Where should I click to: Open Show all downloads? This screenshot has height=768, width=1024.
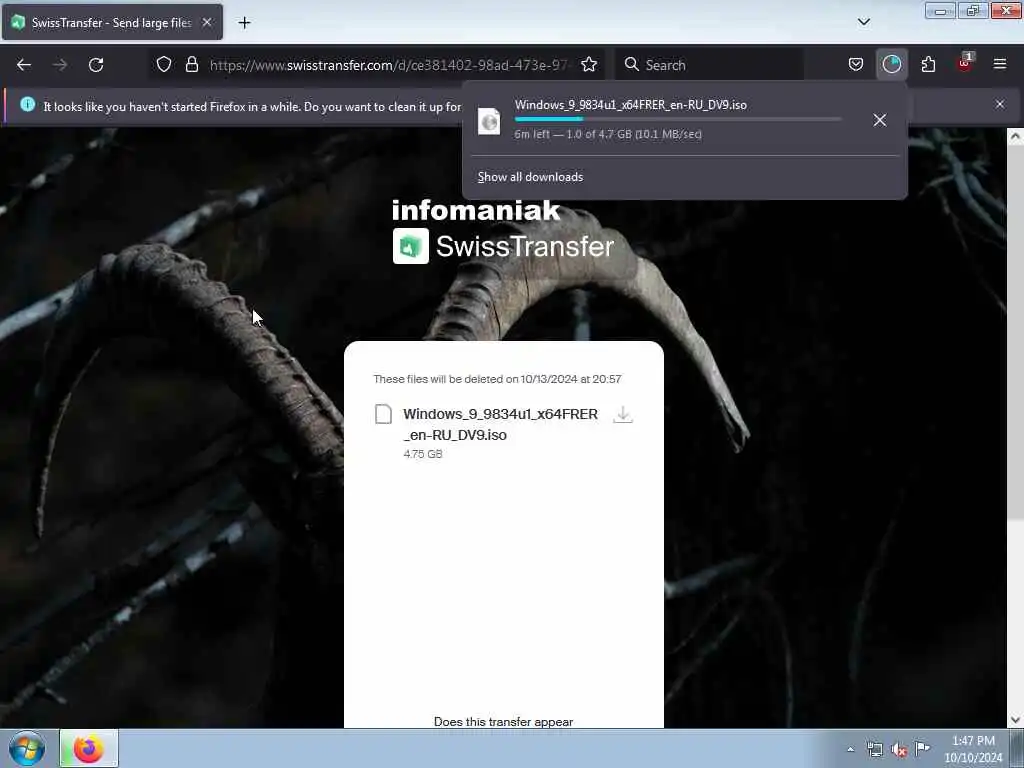coord(530,177)
